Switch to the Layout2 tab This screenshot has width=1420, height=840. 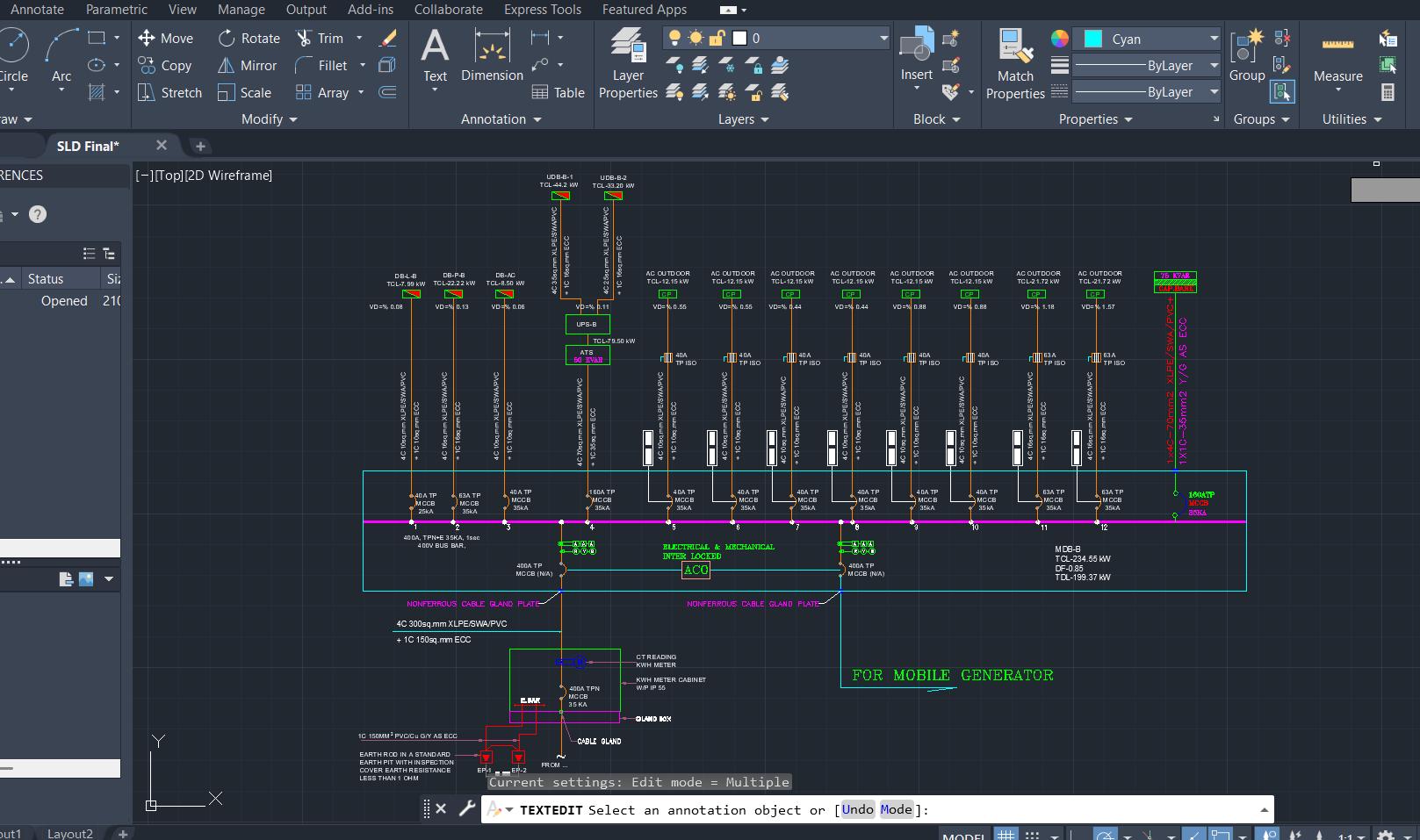pyautogui.click(x=70, y=833)
